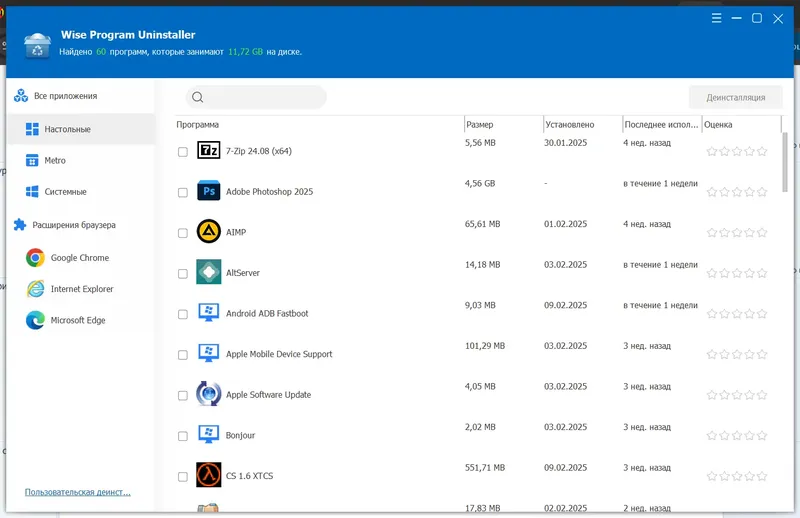This screenshot has height=518, width=800.
Task: Tick the Apple Software Update checkbox
Action: pyautogui.click(x=183, y=395)
